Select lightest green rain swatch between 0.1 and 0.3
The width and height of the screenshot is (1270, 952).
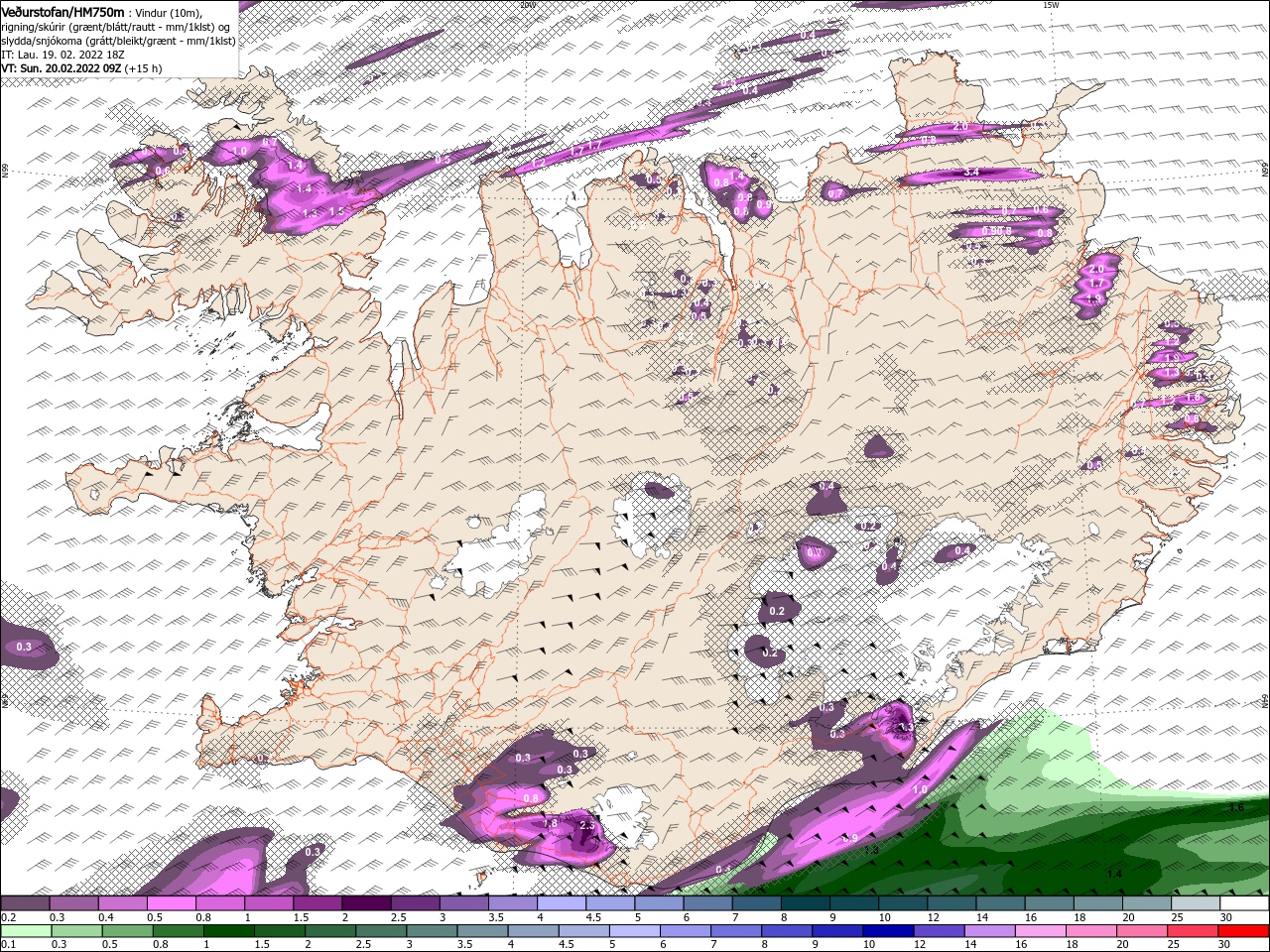coord(25,930)
